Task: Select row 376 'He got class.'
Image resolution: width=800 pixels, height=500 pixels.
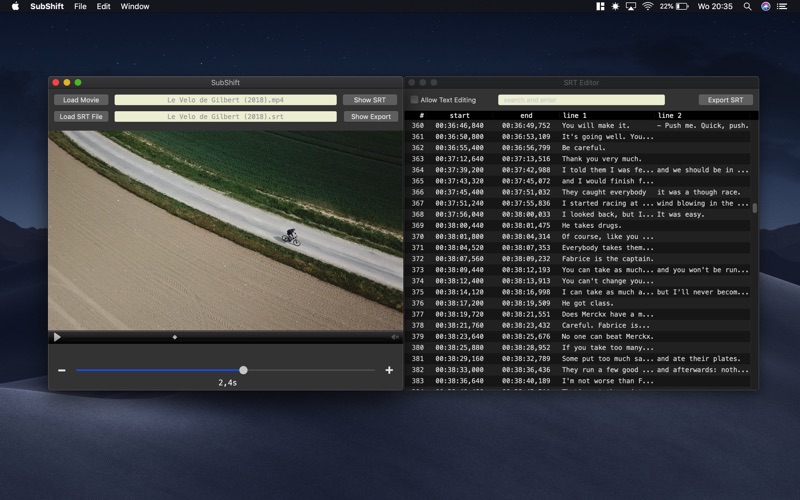Action: tap(578, 303)
